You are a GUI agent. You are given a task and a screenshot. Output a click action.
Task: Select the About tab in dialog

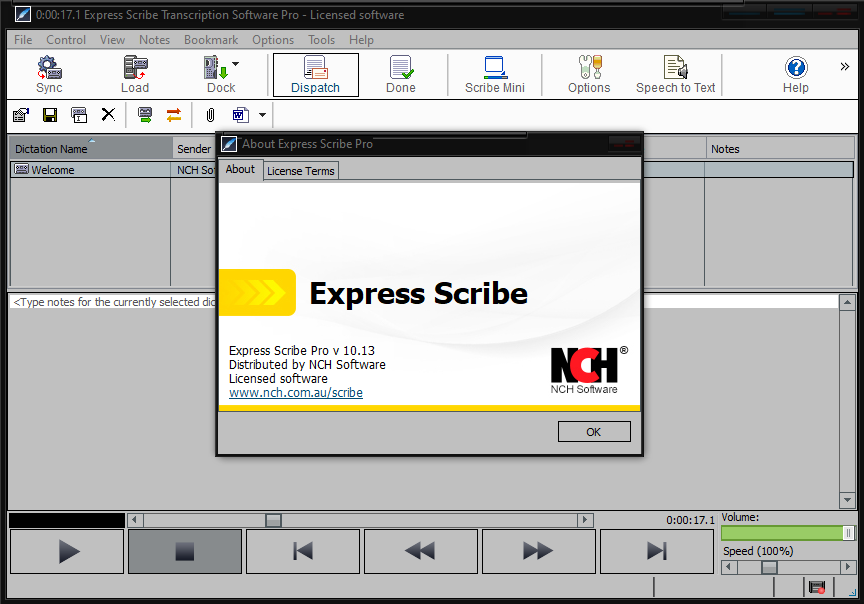click(x=240, y=169)
